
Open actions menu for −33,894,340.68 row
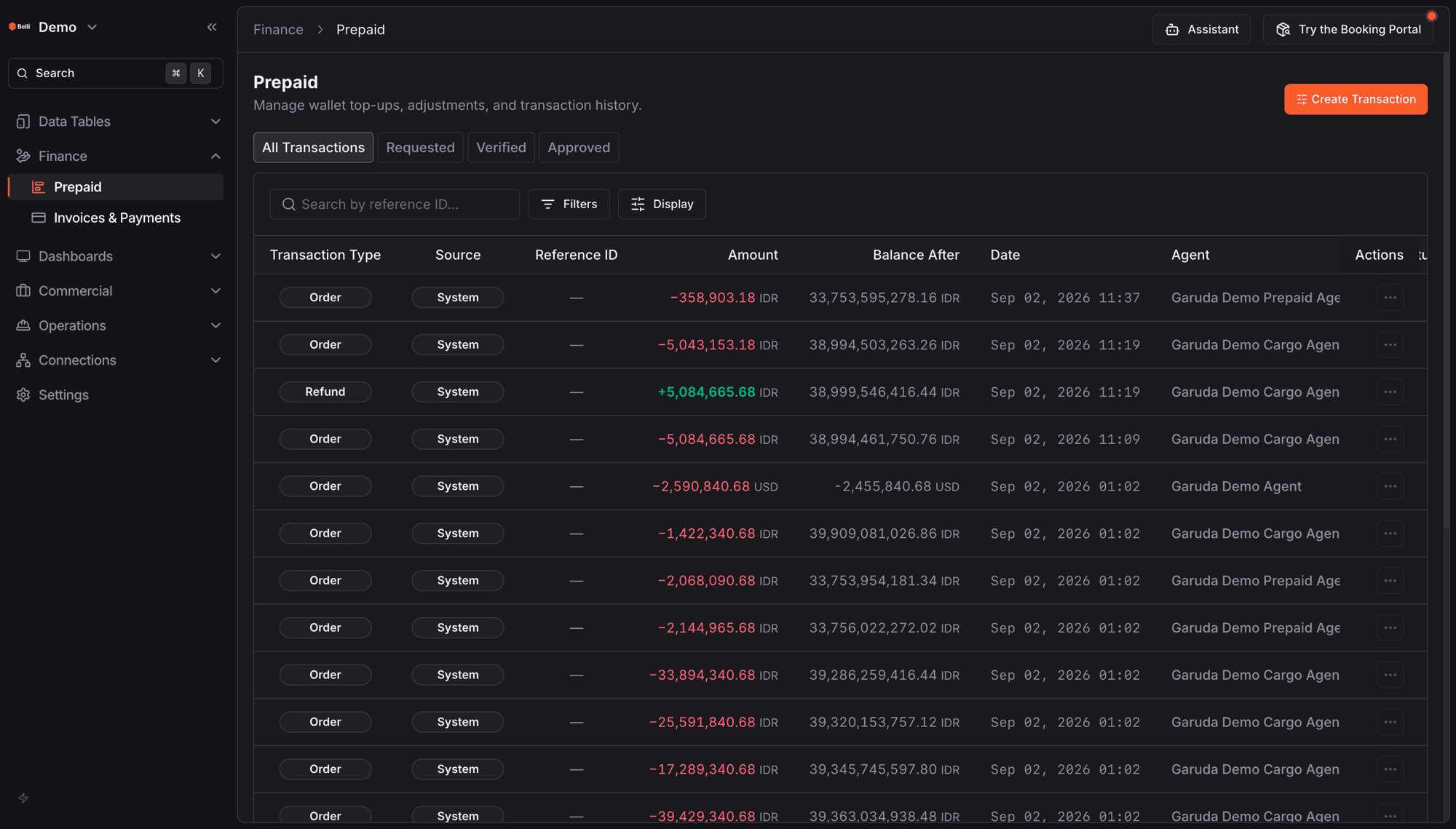tap(1390, 675)
